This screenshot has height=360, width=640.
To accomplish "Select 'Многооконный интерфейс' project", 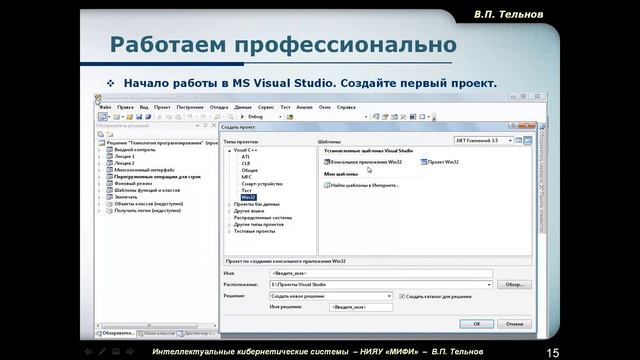I will pyautogui.click(x=144, y=170).
